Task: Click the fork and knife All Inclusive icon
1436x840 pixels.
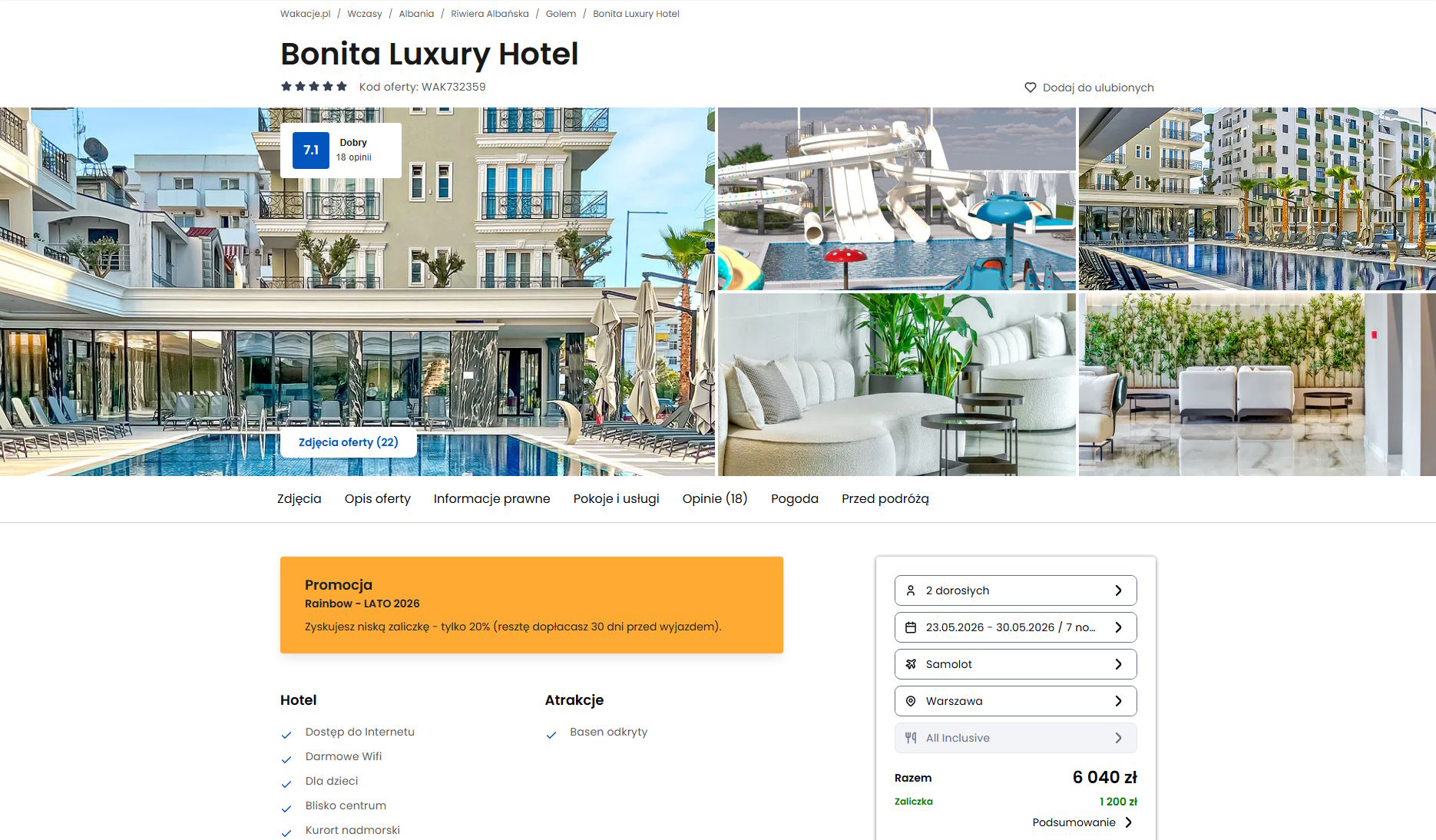Action: coord(911,738)
